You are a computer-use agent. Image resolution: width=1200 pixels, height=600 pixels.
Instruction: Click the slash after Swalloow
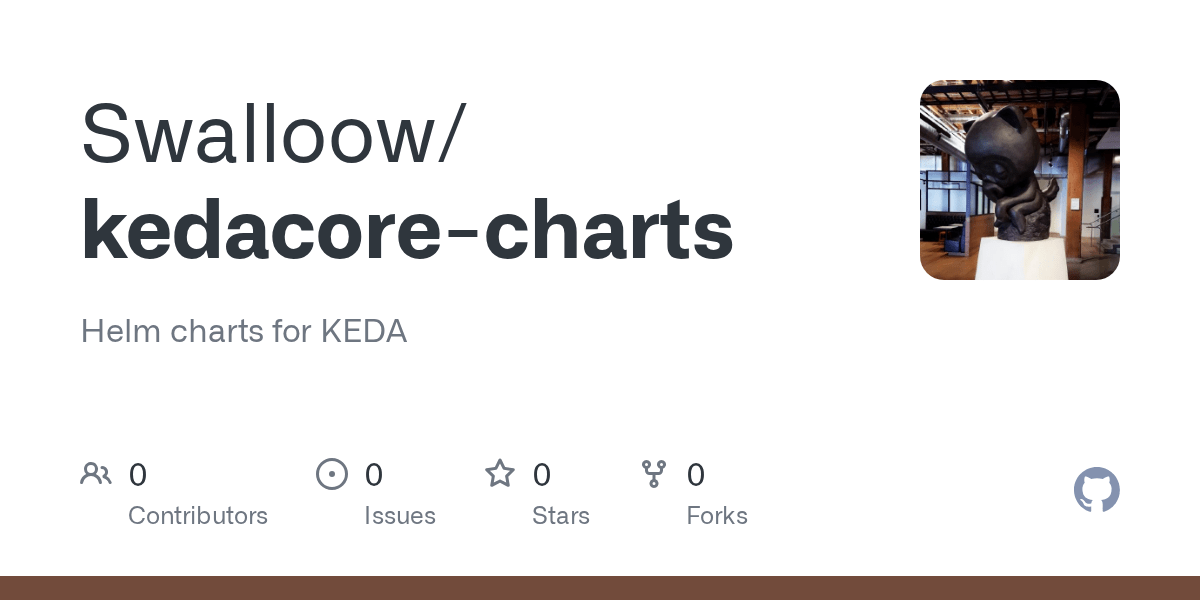(x=450, y=135)
